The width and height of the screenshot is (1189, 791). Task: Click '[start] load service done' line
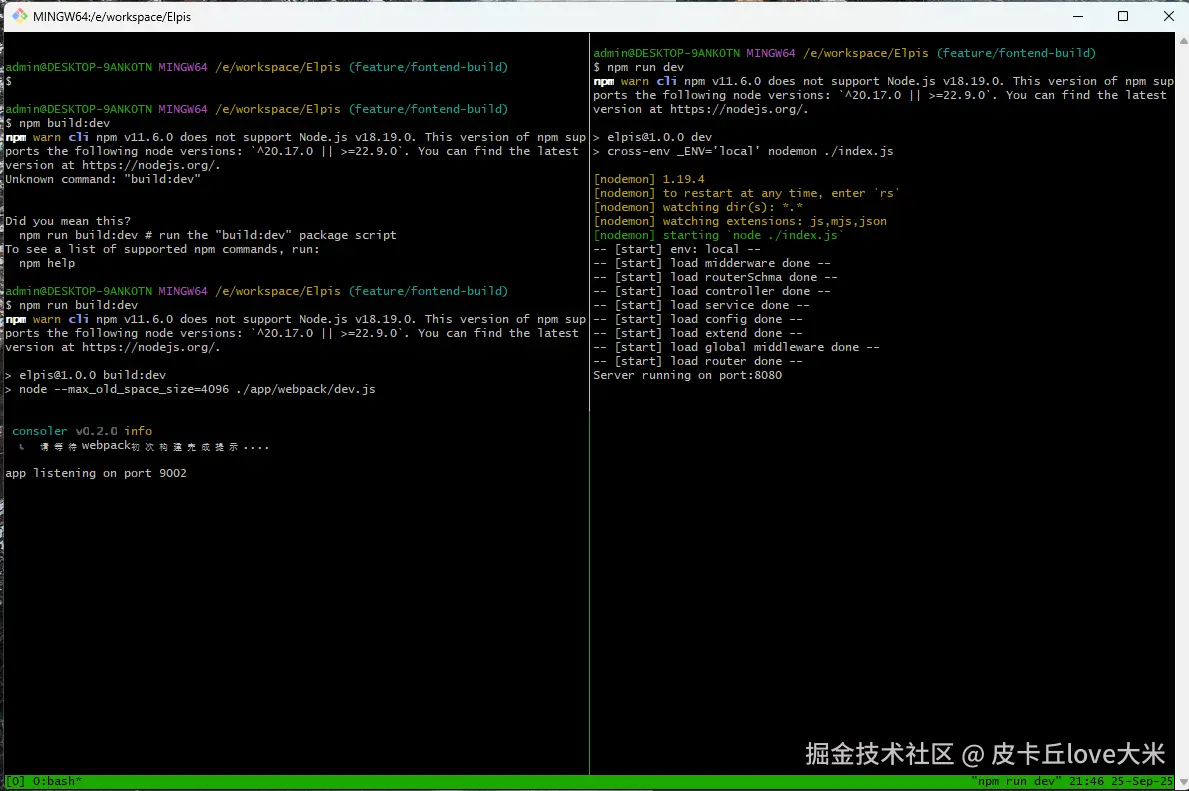[x=701, y=306]
